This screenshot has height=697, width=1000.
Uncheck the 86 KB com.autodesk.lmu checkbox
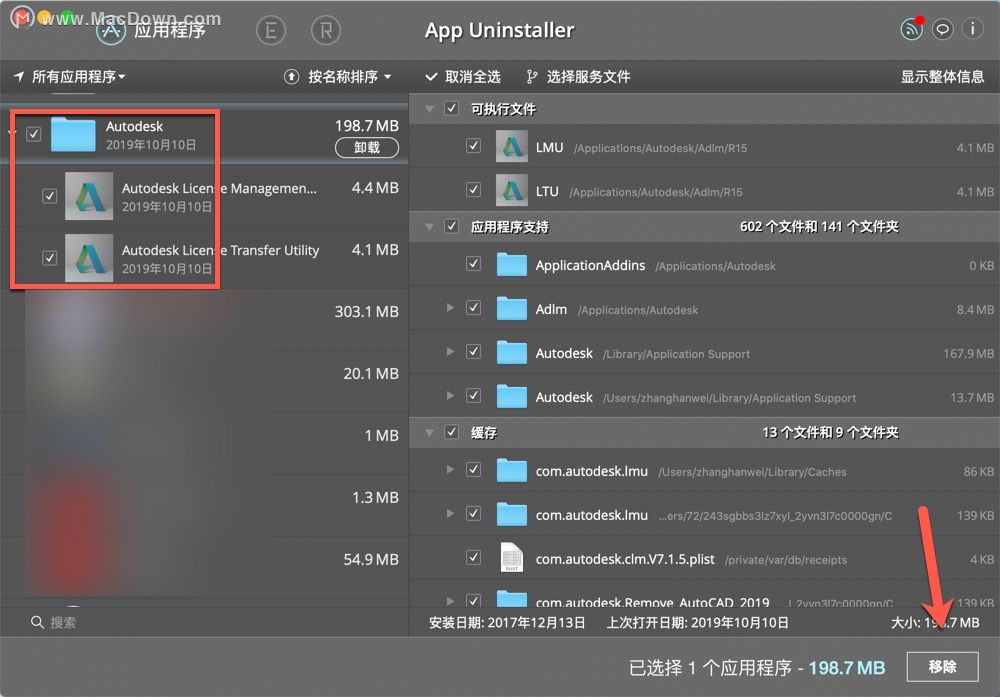[x=474, y=470]
